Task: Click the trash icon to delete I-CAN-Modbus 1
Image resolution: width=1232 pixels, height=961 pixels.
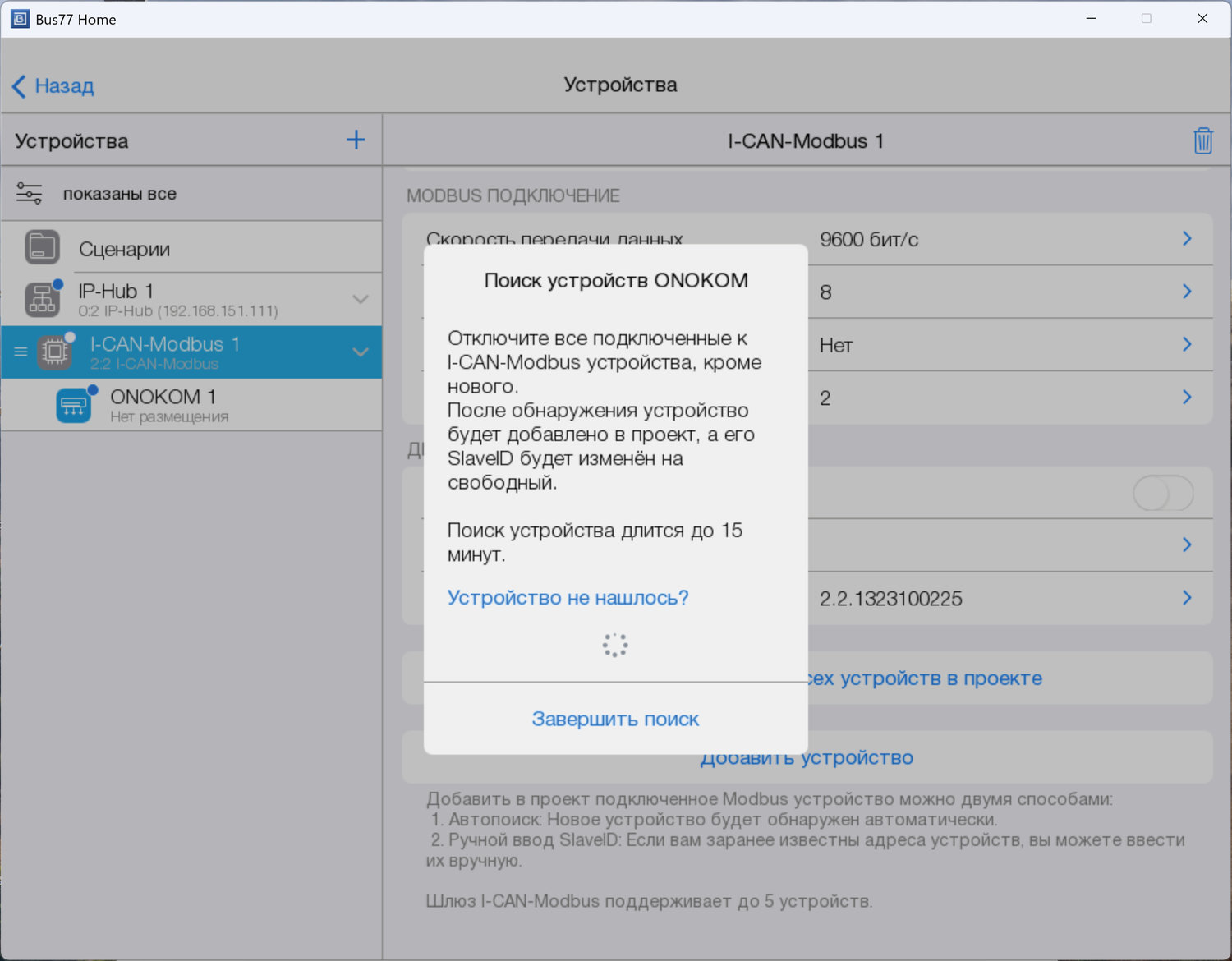Action: 1202,140
